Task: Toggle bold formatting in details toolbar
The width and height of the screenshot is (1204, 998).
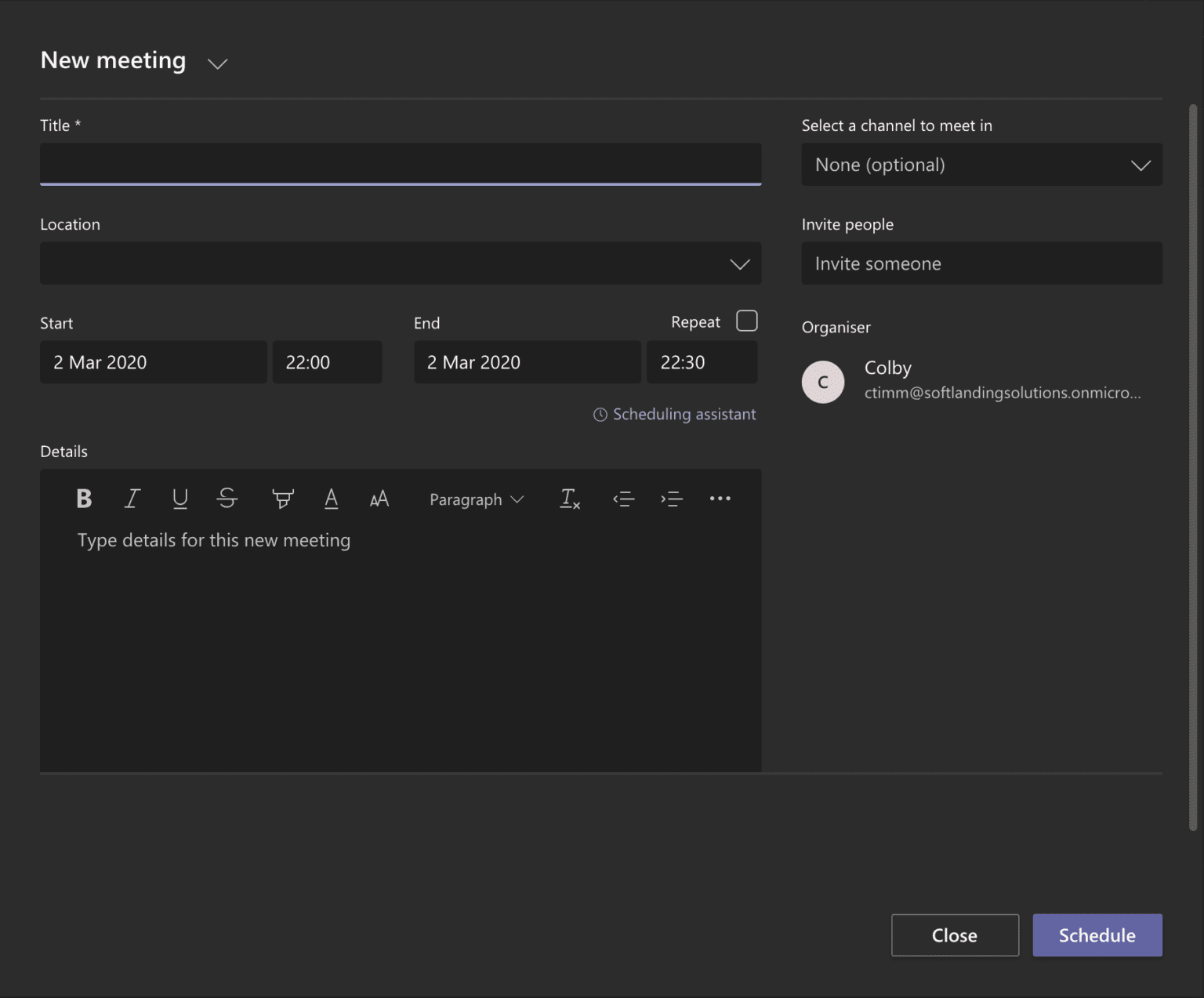Action: pyautogui.click(x=84, y=499)
